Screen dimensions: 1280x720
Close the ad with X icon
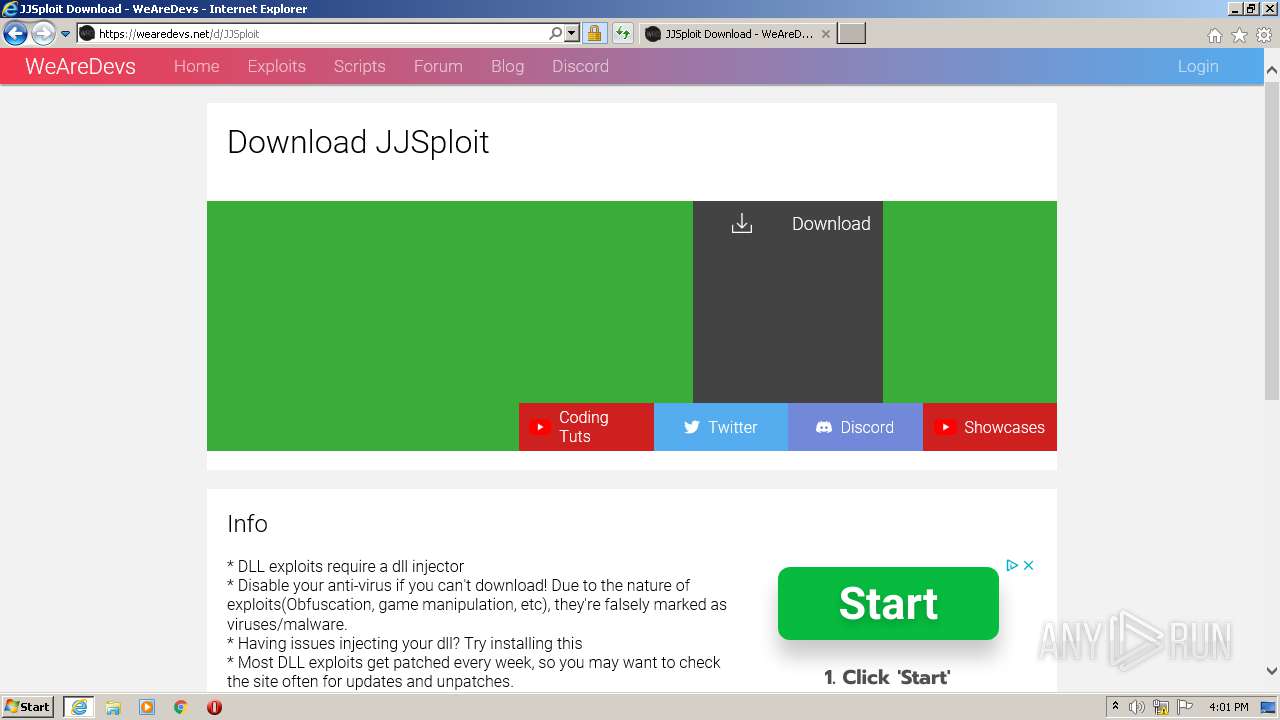(x=1028, y=566)
